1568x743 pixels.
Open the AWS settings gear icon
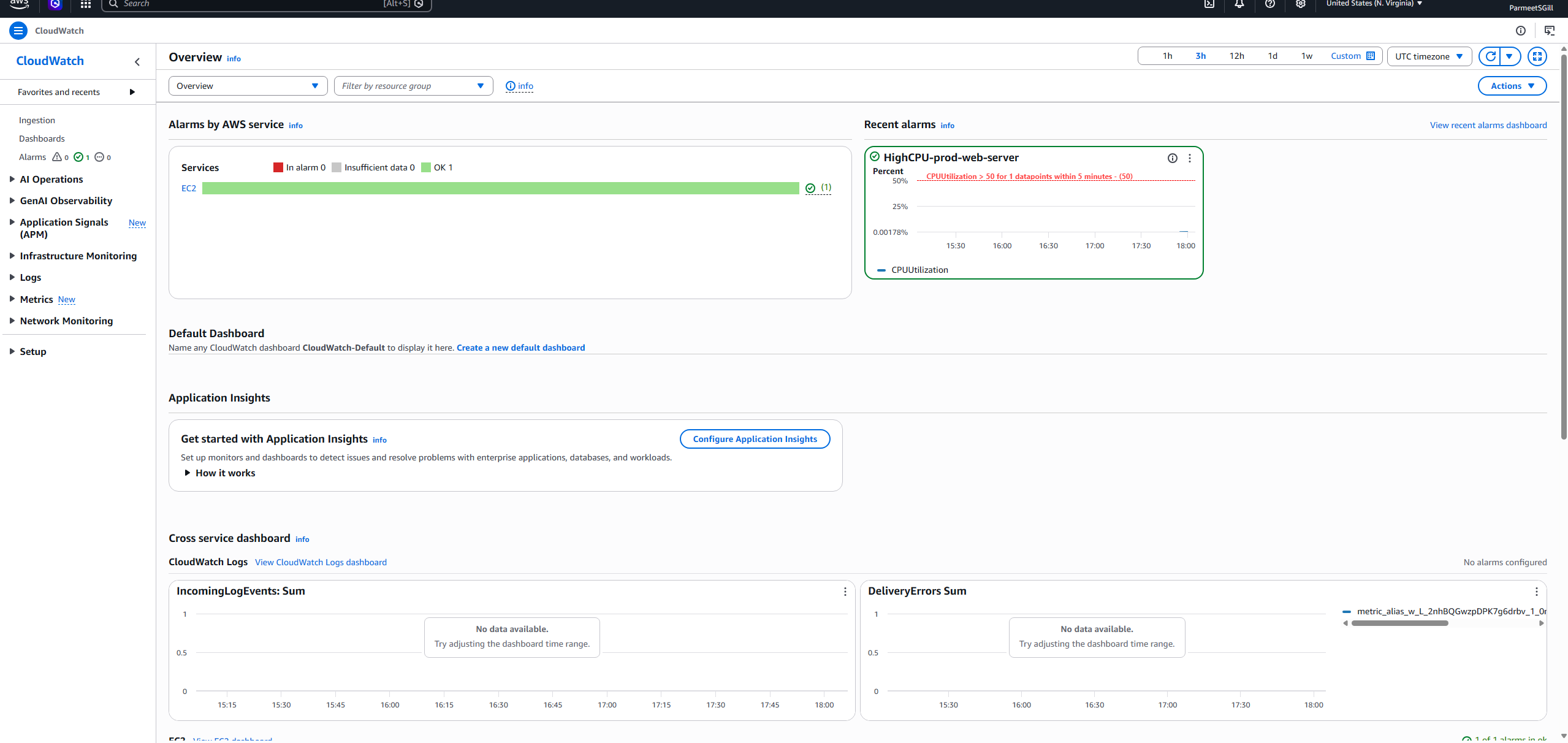1301,4
